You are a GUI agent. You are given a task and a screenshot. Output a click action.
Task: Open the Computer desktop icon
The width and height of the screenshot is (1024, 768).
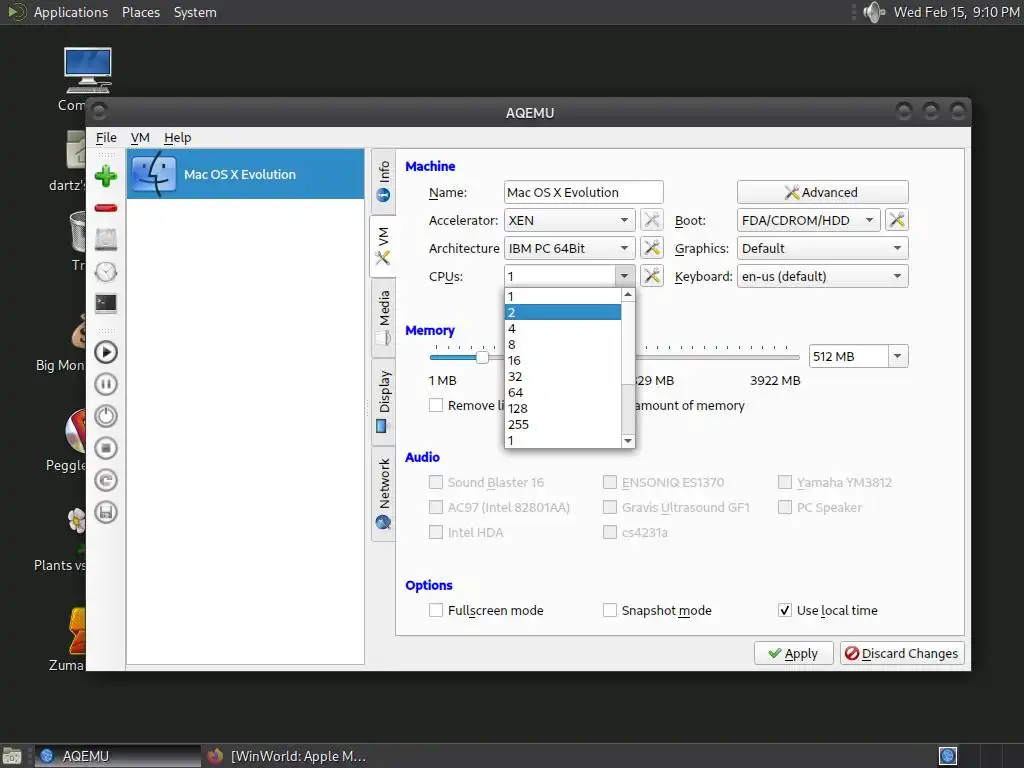88,71
